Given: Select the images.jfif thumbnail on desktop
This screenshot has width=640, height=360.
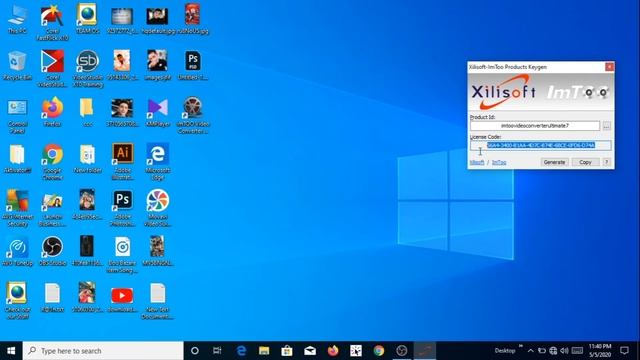Looking at the screenshot, I should [158, 65].
